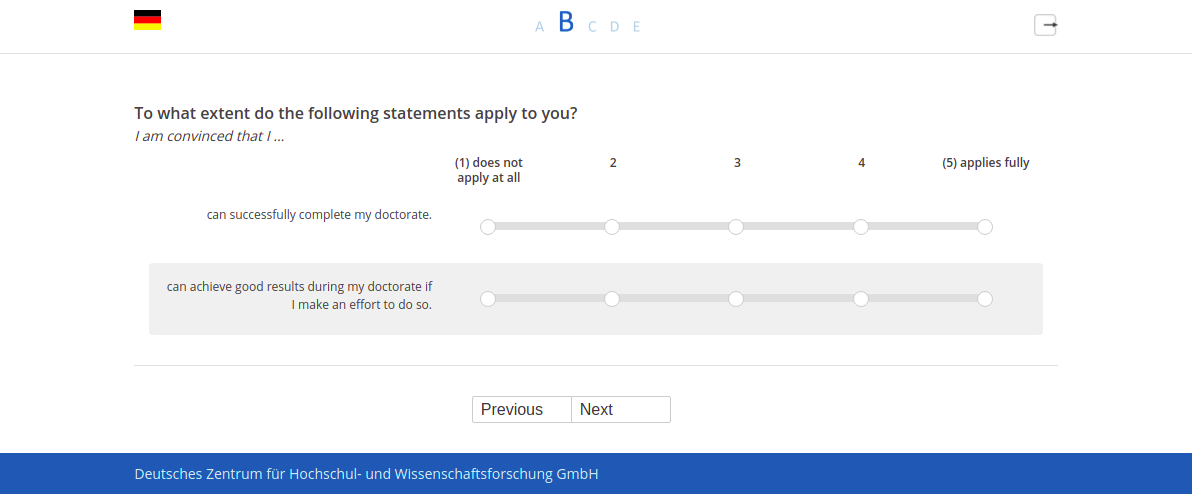Select 5 for 'complete my doctorate'

point(984,227)
